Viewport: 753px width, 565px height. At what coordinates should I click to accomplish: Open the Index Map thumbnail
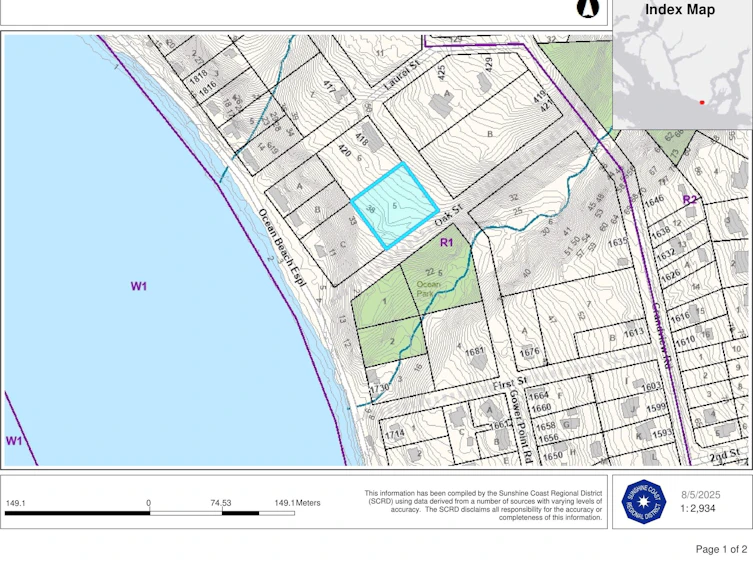pyautogui.click(x=682, y=64)
